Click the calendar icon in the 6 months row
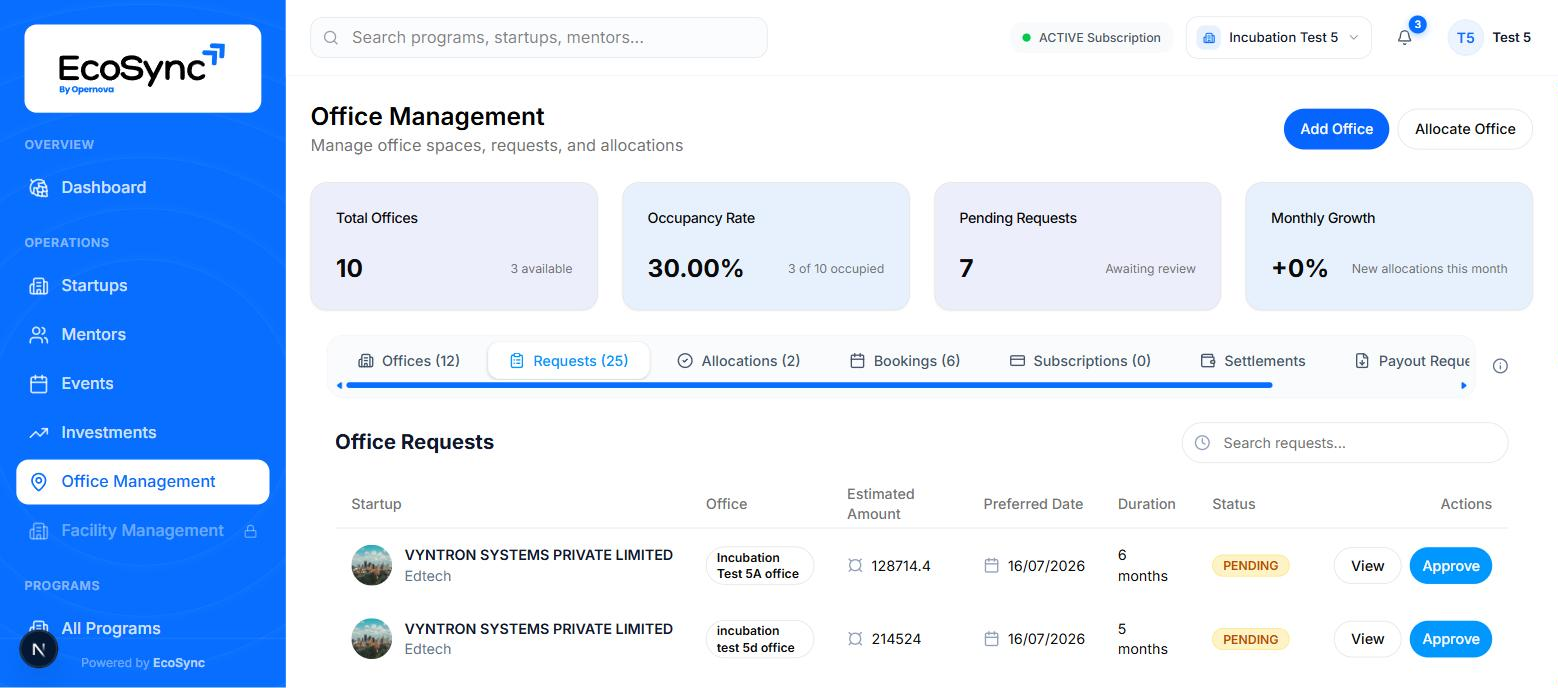The width and height of the screenshot is (1558, 688). [x=991, y=565]
